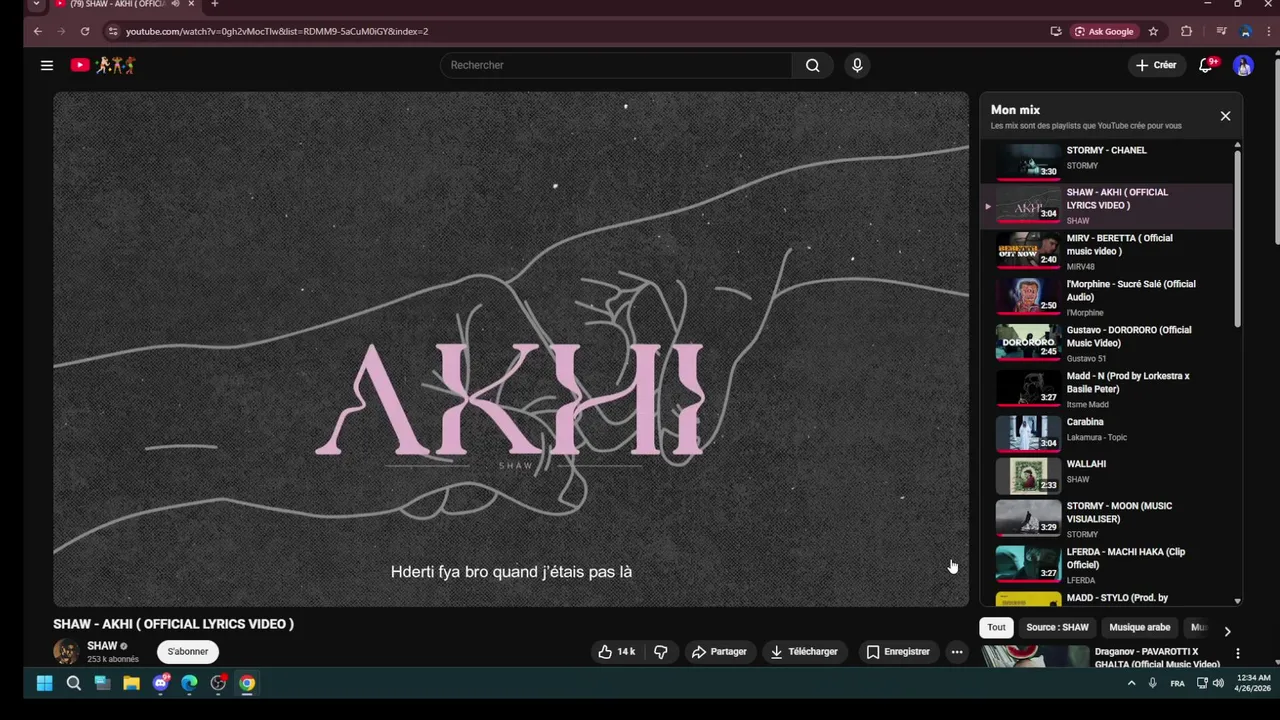Open Microsoft Edge from taskbar
The width and height of the screenshot is (1280, 720).
coord(189,684)
